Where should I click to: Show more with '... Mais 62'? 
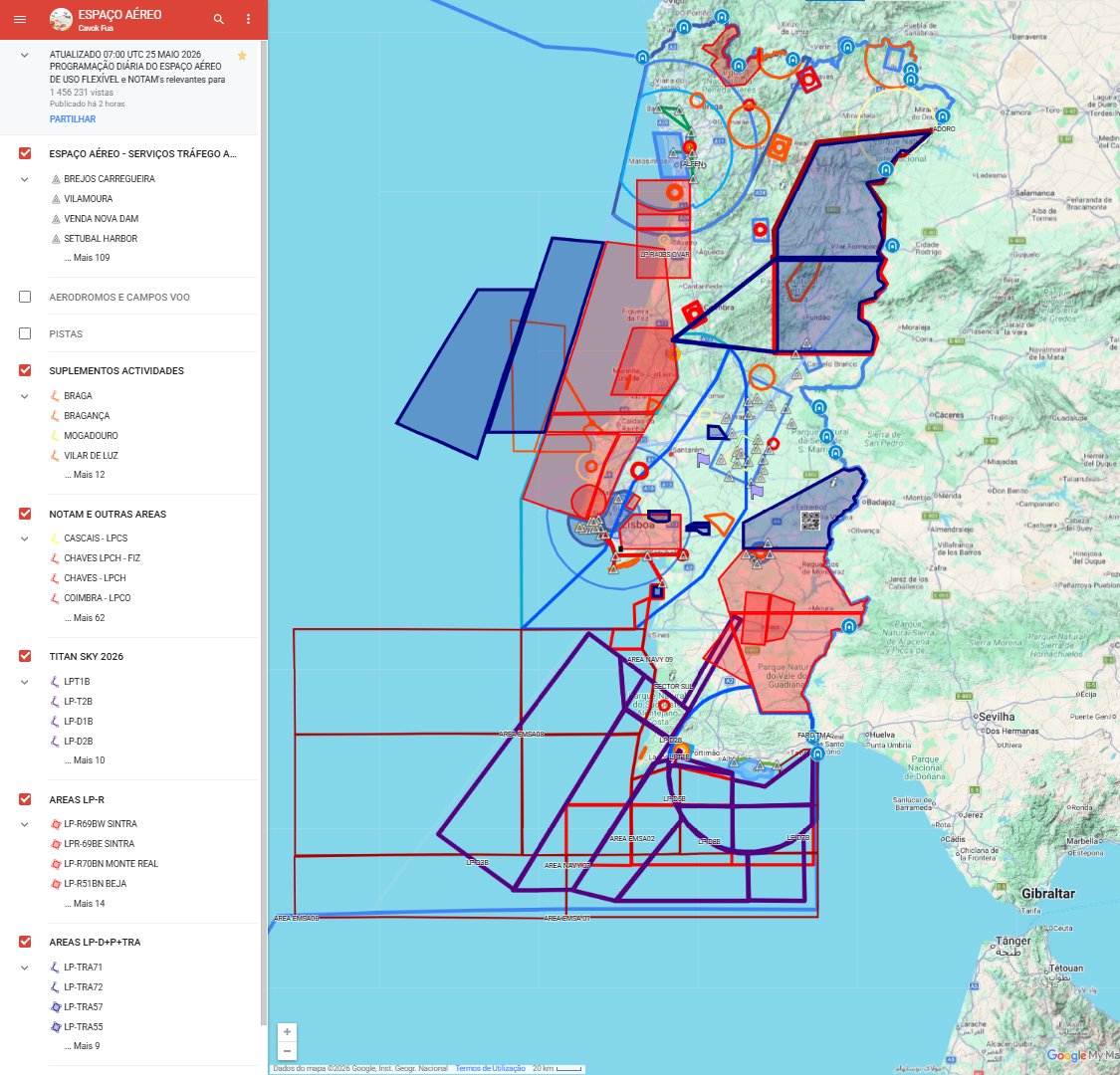coord(85,618)
